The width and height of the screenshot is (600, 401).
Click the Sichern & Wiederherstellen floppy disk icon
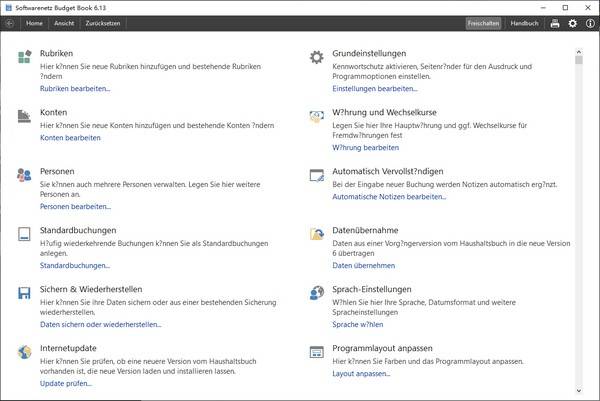click(24, 293)
